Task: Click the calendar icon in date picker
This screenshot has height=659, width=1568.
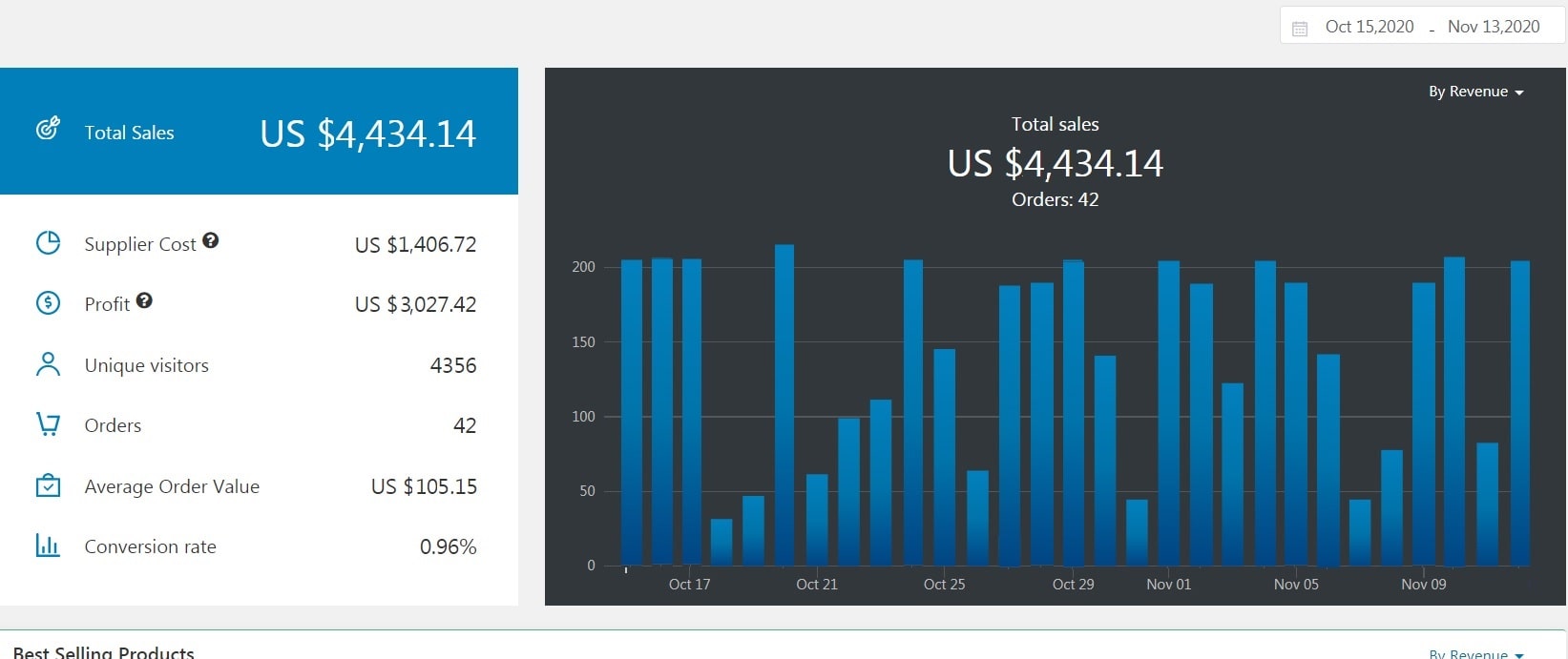Action: 1300,28
